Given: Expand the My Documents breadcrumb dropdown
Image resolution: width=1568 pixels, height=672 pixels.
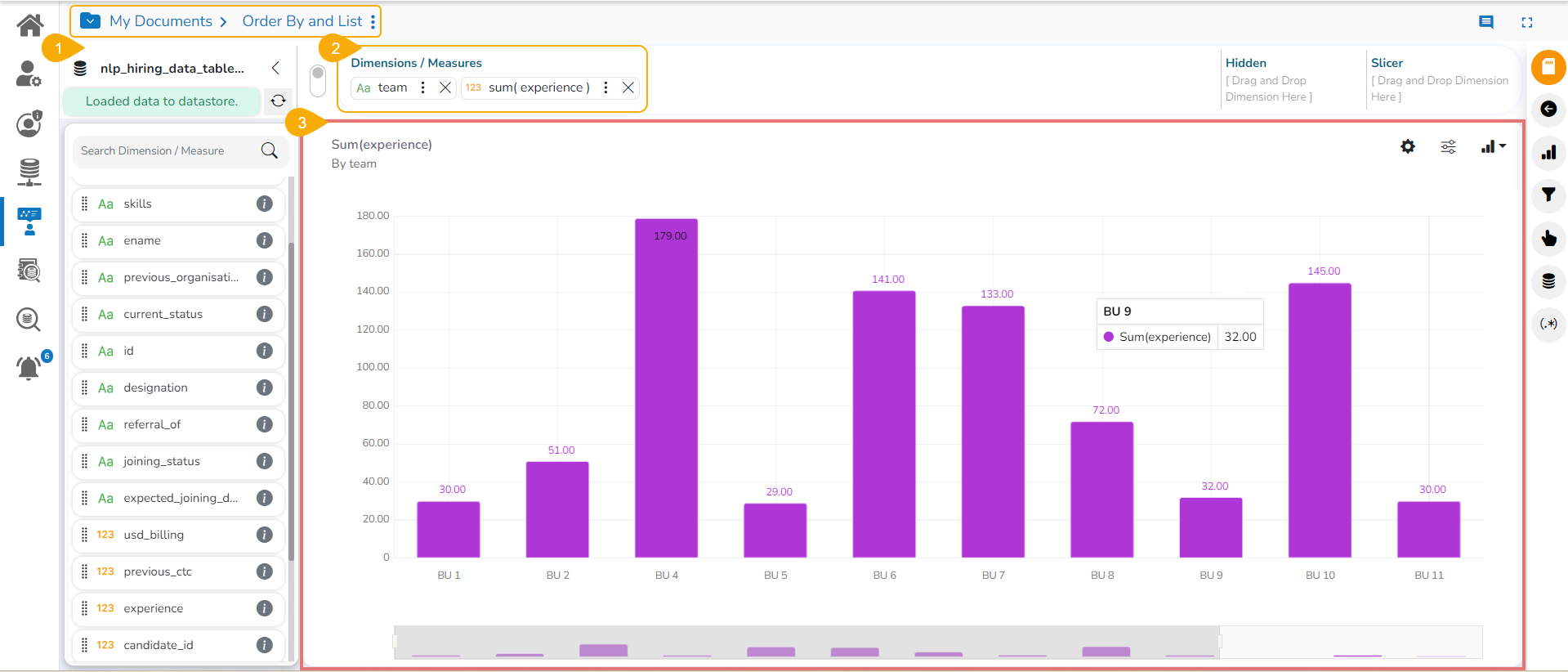Looking at the screenshot, I should tap(91, 20).
